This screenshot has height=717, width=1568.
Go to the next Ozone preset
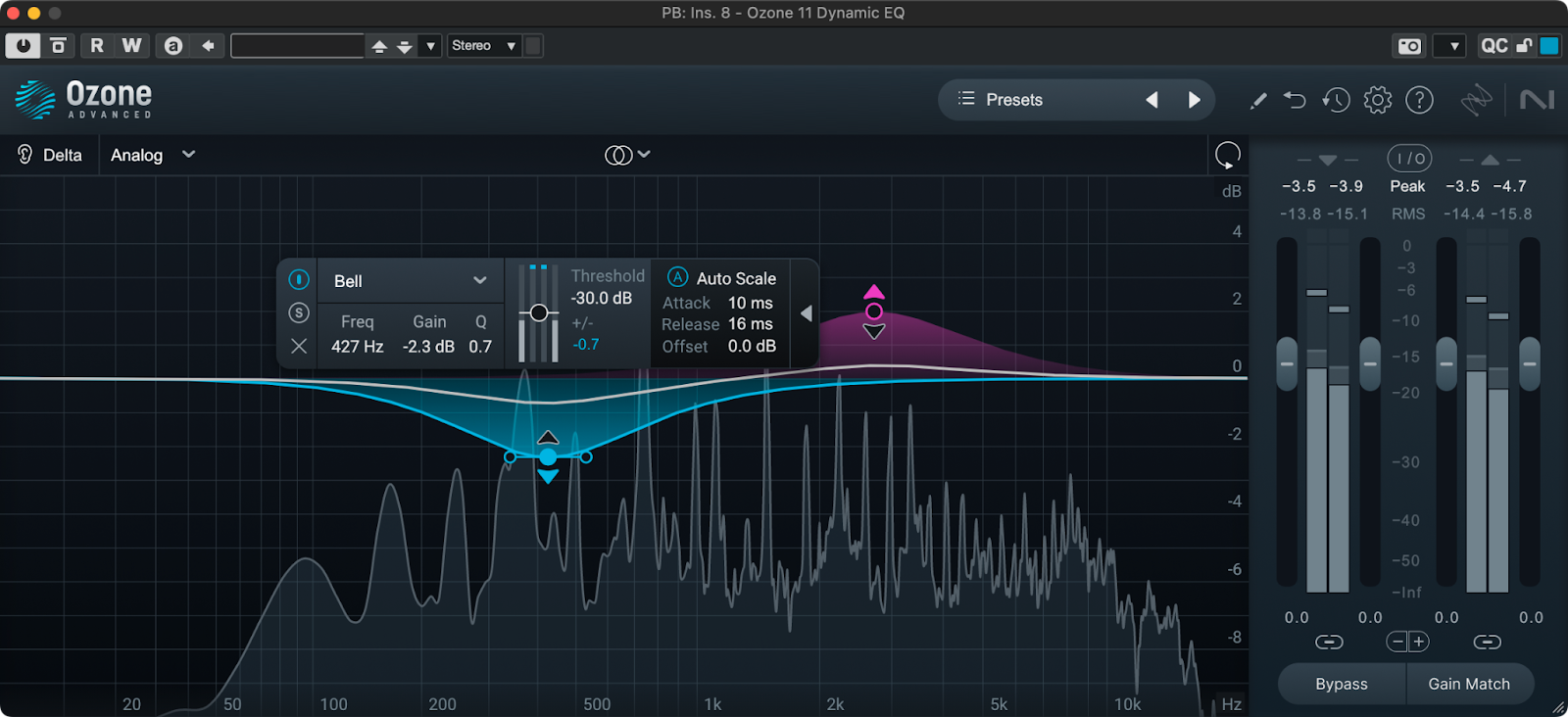1194,100
